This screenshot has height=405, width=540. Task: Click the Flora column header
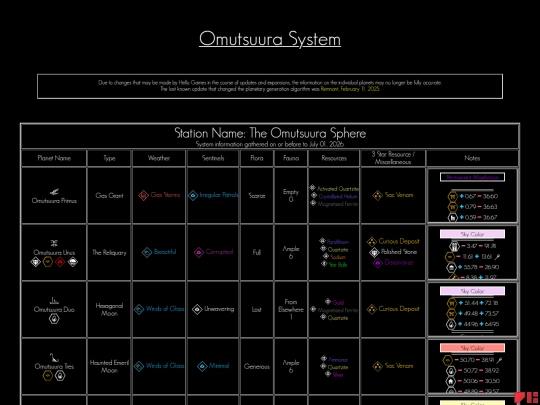pyautogui.click(x=257, y=158)
